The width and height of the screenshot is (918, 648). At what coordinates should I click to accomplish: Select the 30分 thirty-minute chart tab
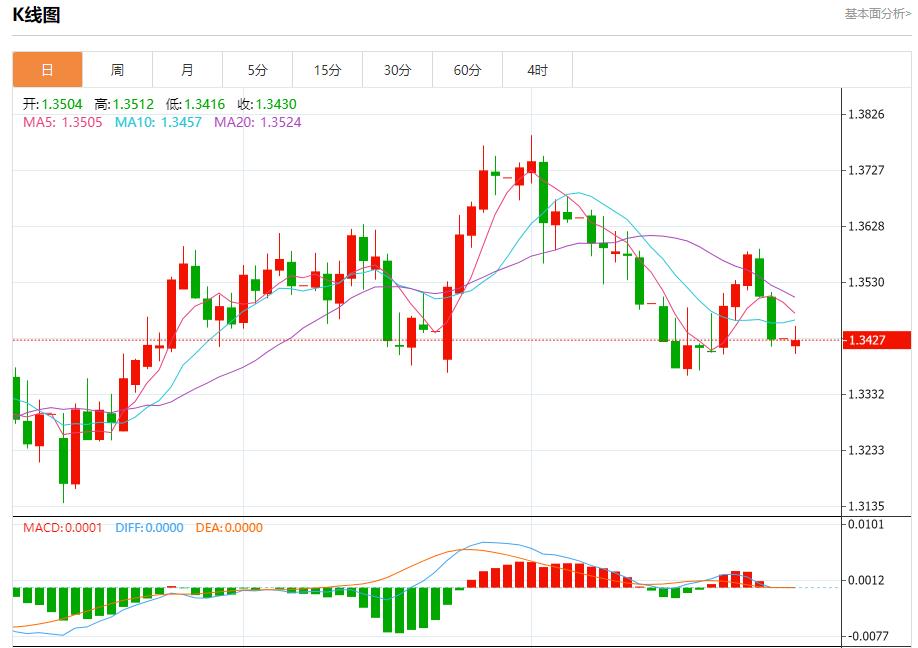396,70
